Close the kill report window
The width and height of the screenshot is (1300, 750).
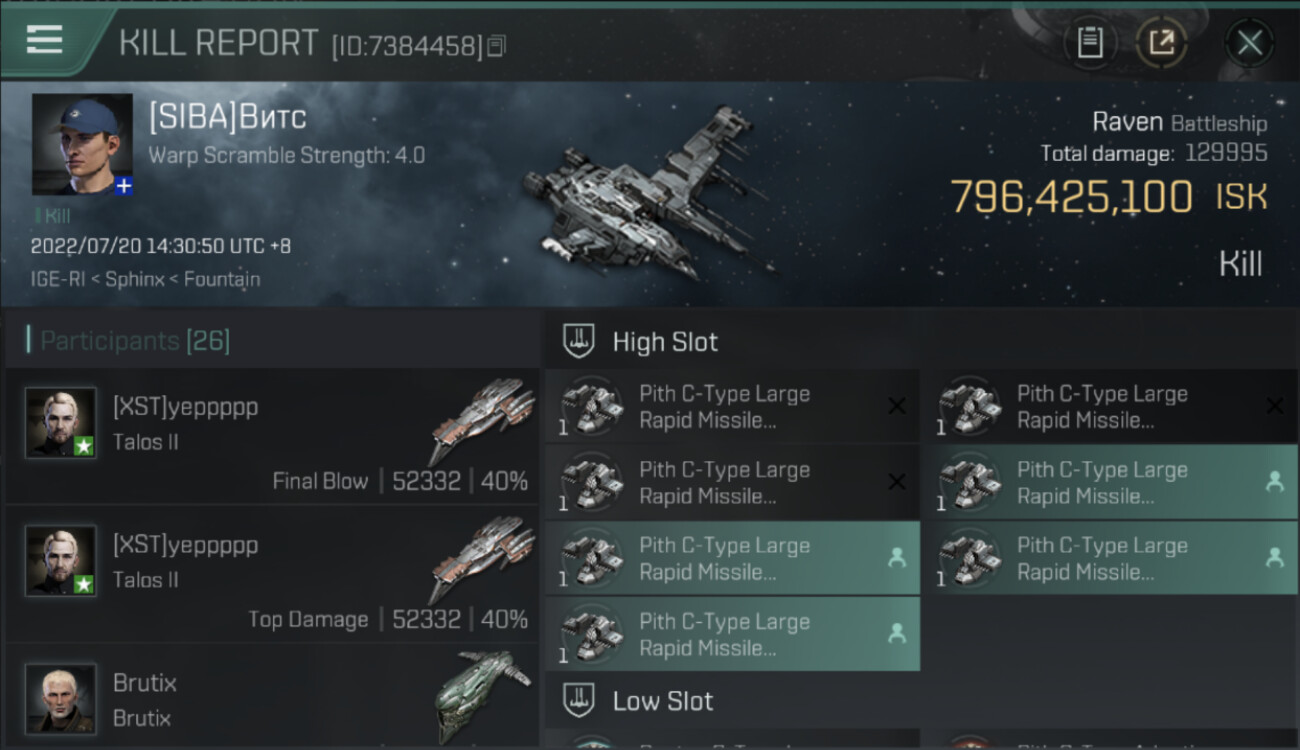tap(1249, 43)
